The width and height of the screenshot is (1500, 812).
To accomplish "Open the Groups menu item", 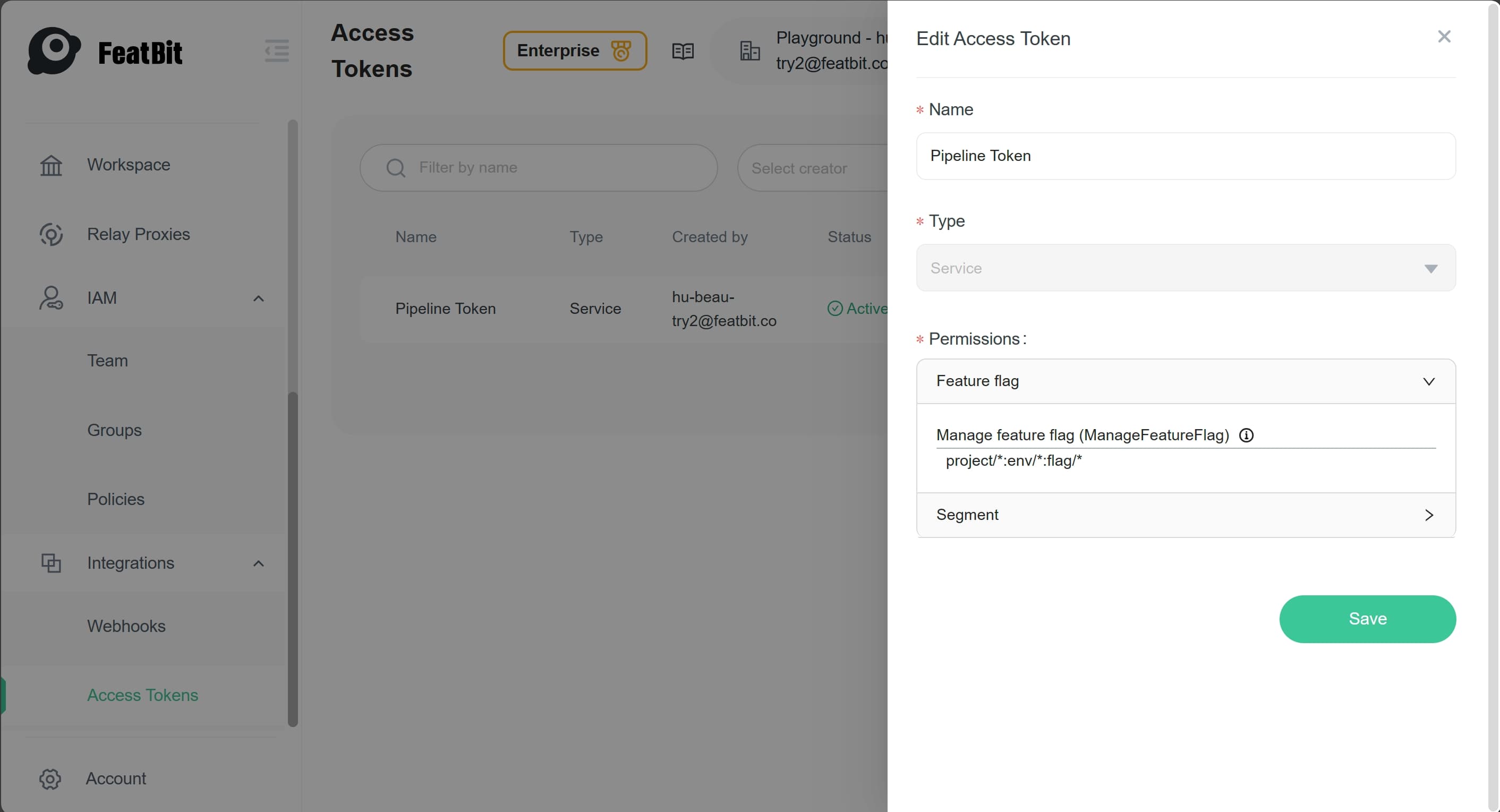I will click(x=114, y=430).
